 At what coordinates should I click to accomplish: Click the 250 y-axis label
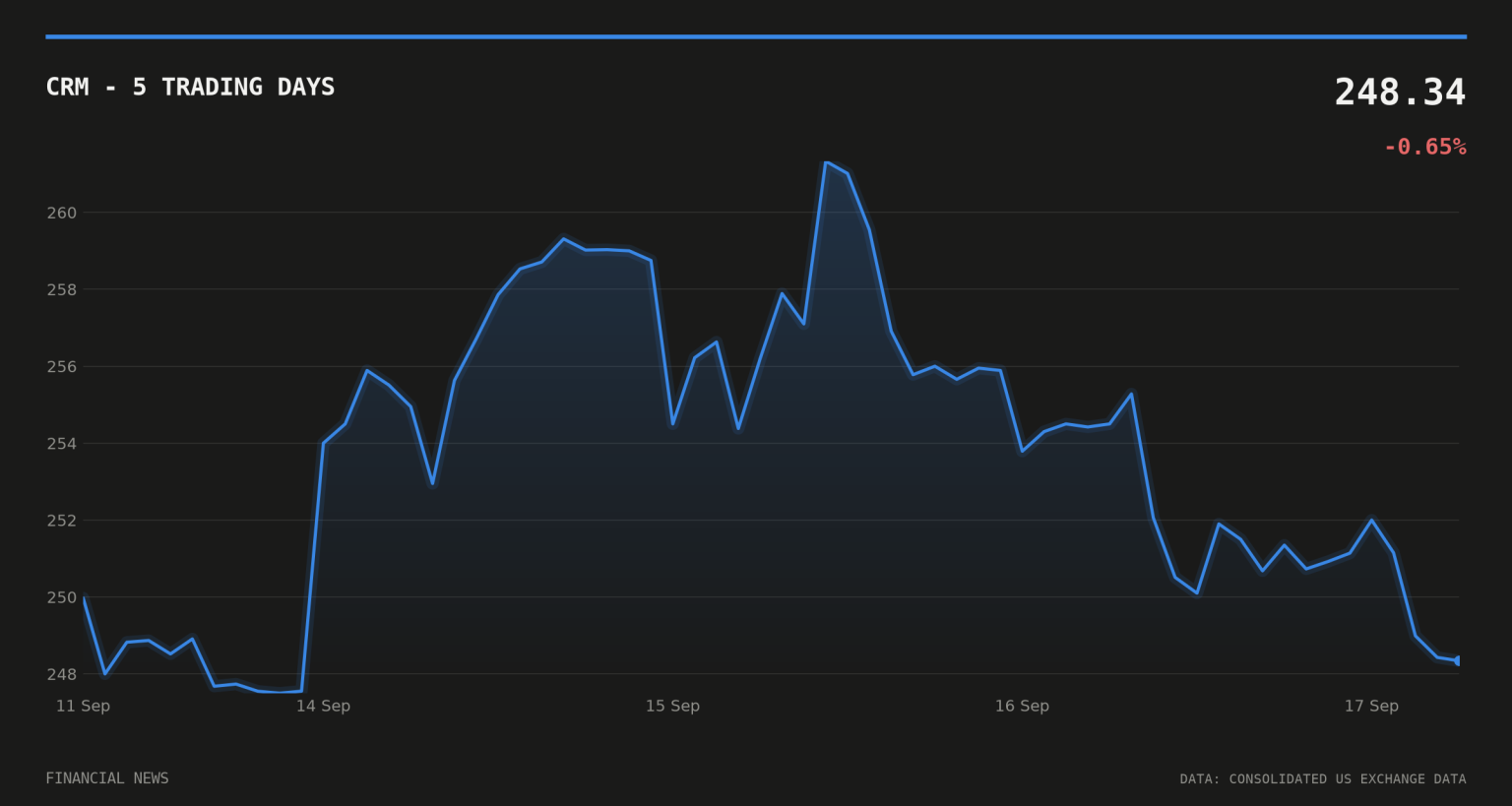[x=62, y=597]
